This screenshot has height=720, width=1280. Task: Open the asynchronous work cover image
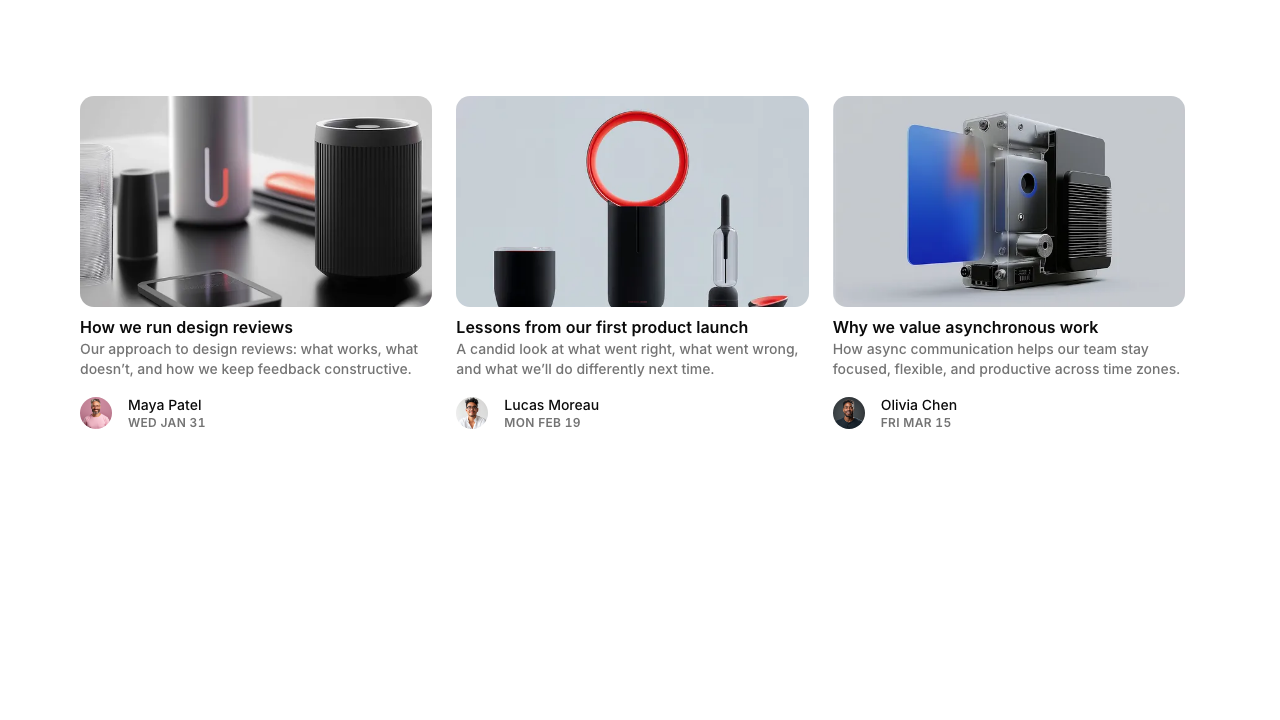click(x=1009, y=201)
